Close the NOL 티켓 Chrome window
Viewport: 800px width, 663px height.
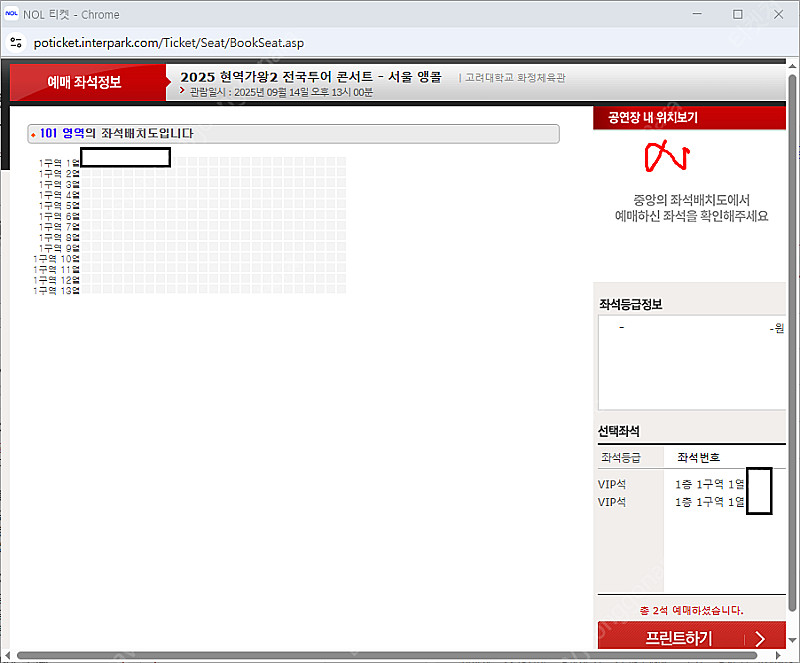click(778, 14)
